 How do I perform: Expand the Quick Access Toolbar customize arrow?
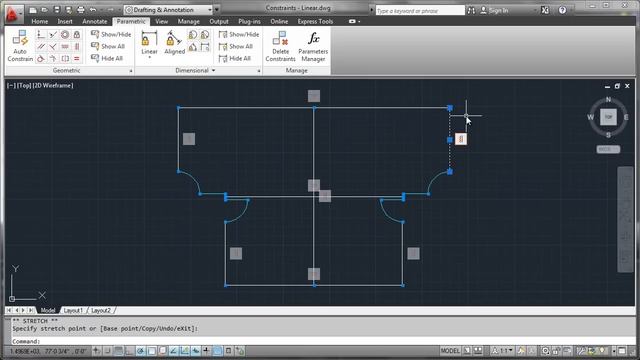click(x=217, y=10)
